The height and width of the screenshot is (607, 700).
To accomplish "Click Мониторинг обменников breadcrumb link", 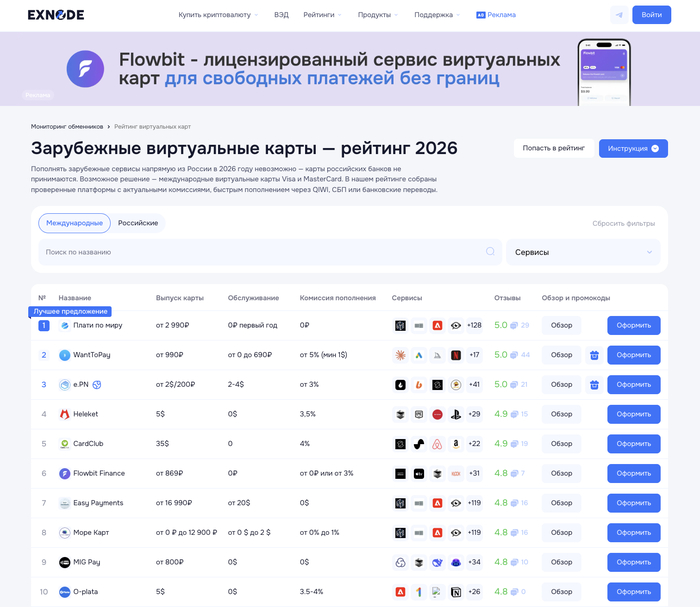I will coord(67,127).
